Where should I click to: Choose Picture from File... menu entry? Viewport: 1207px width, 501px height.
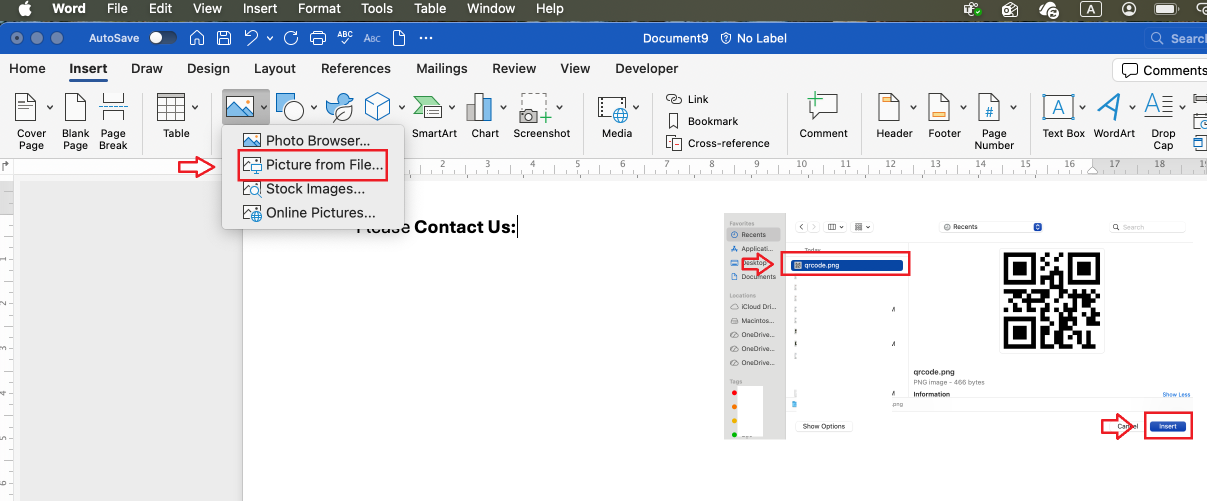coord(313,165)
